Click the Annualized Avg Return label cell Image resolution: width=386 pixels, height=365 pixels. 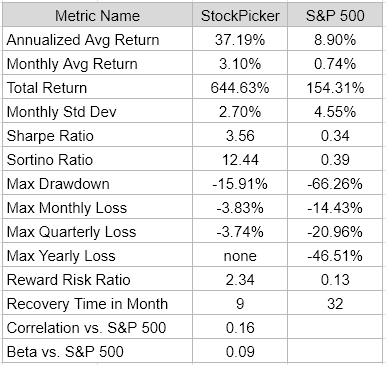tap(97, 39)
